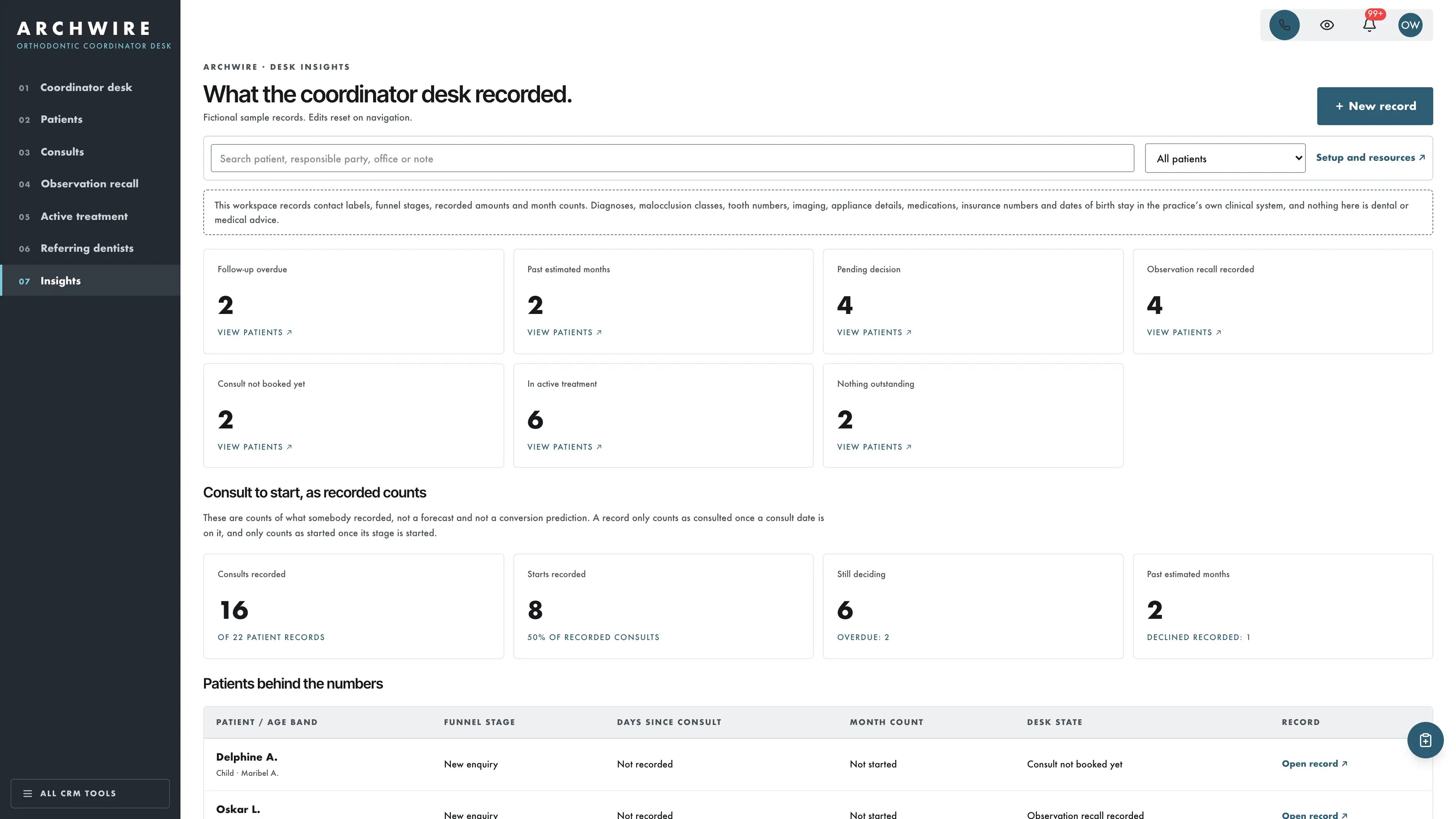Open notifications bell with 99+ badge

coord(1369,25)
